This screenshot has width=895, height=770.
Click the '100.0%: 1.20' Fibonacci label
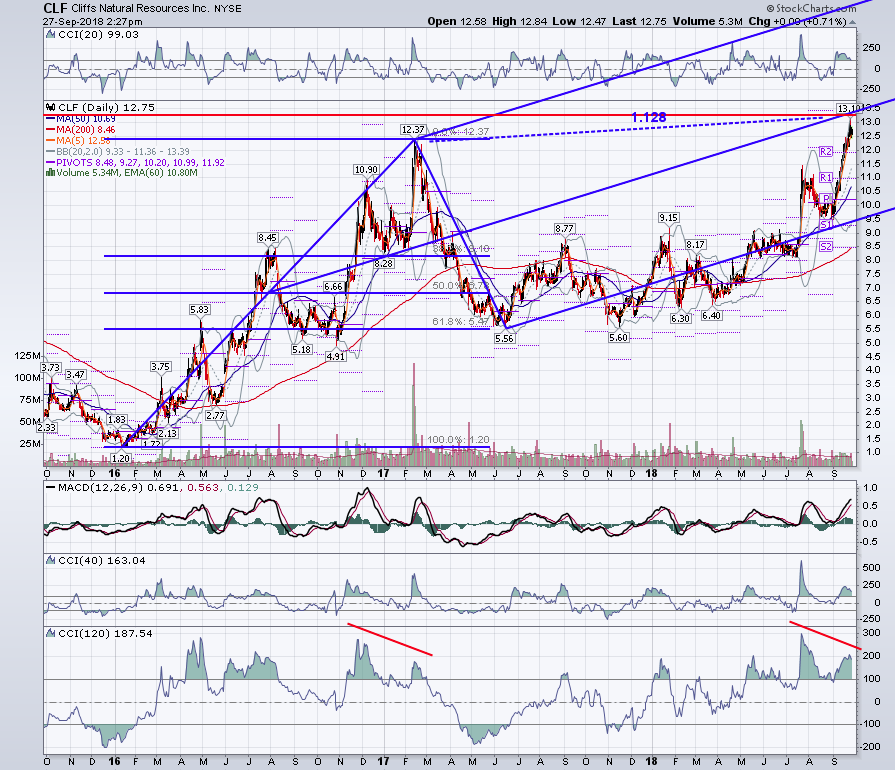point(458,440)
